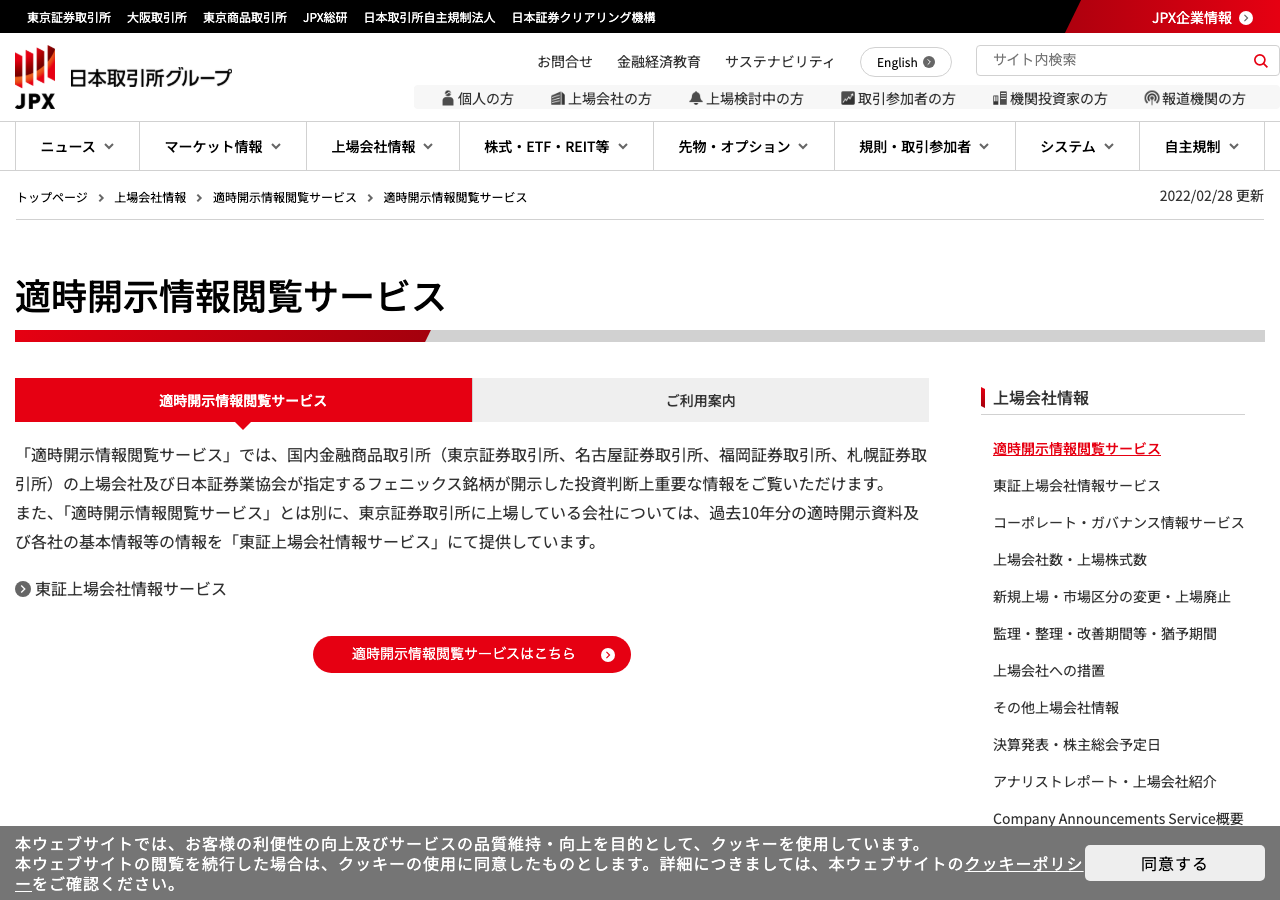The width and height of the screenshot is (1280, 900).
Task: Open JPX企業情報 in the top right corner
Action: click(1192, 17)
